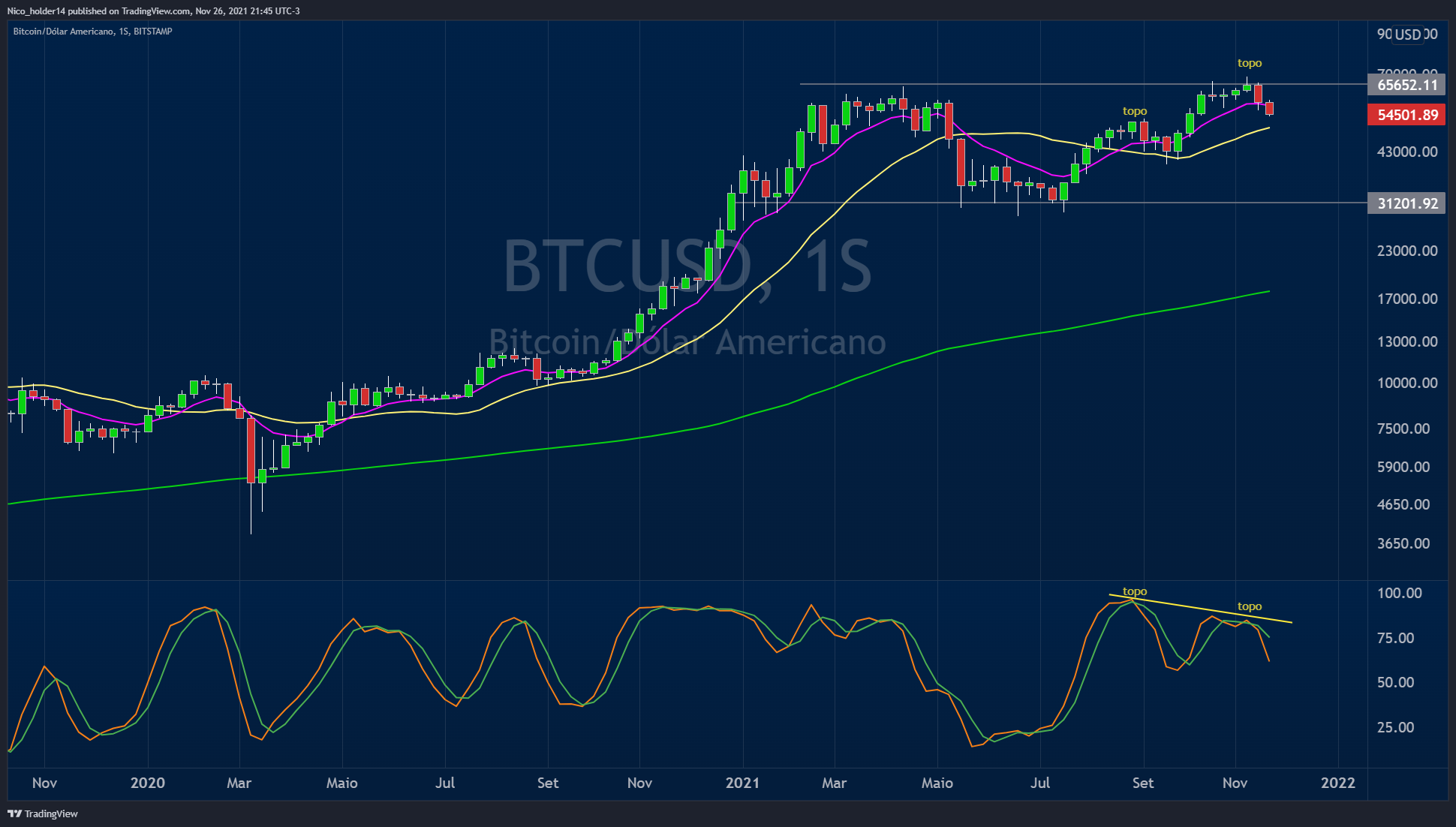Click the 5900.00 price axis value
This screenshot has width=1456, height=827.
click(1403, 467)
